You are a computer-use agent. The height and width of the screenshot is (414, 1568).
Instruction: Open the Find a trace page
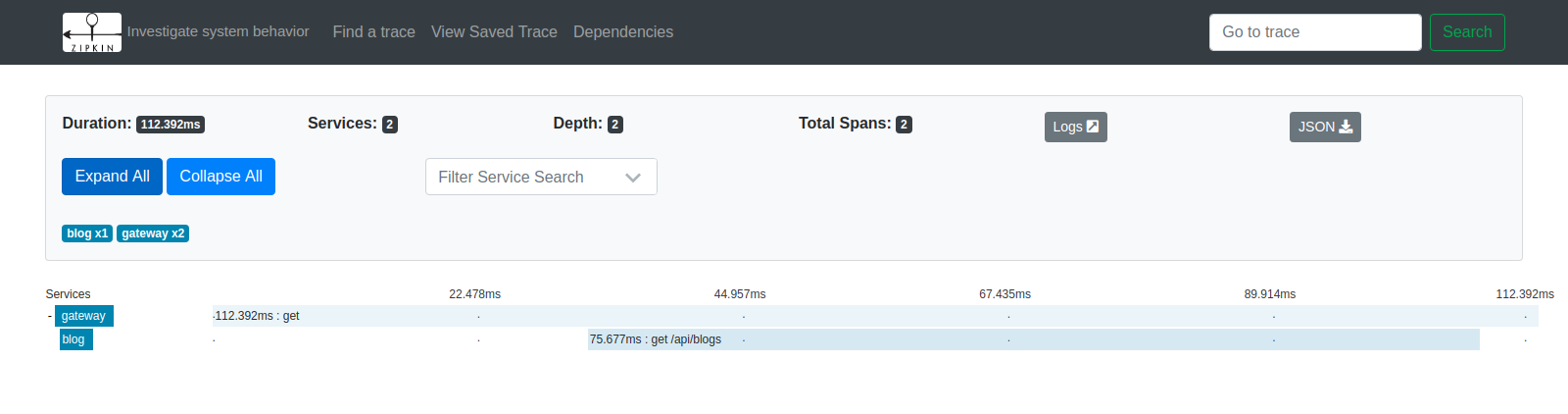[373, 32]
